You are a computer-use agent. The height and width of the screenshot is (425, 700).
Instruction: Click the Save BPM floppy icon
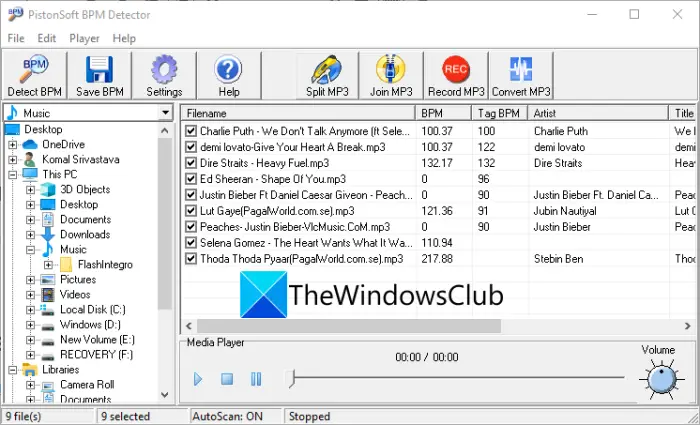tap(100, 75)
